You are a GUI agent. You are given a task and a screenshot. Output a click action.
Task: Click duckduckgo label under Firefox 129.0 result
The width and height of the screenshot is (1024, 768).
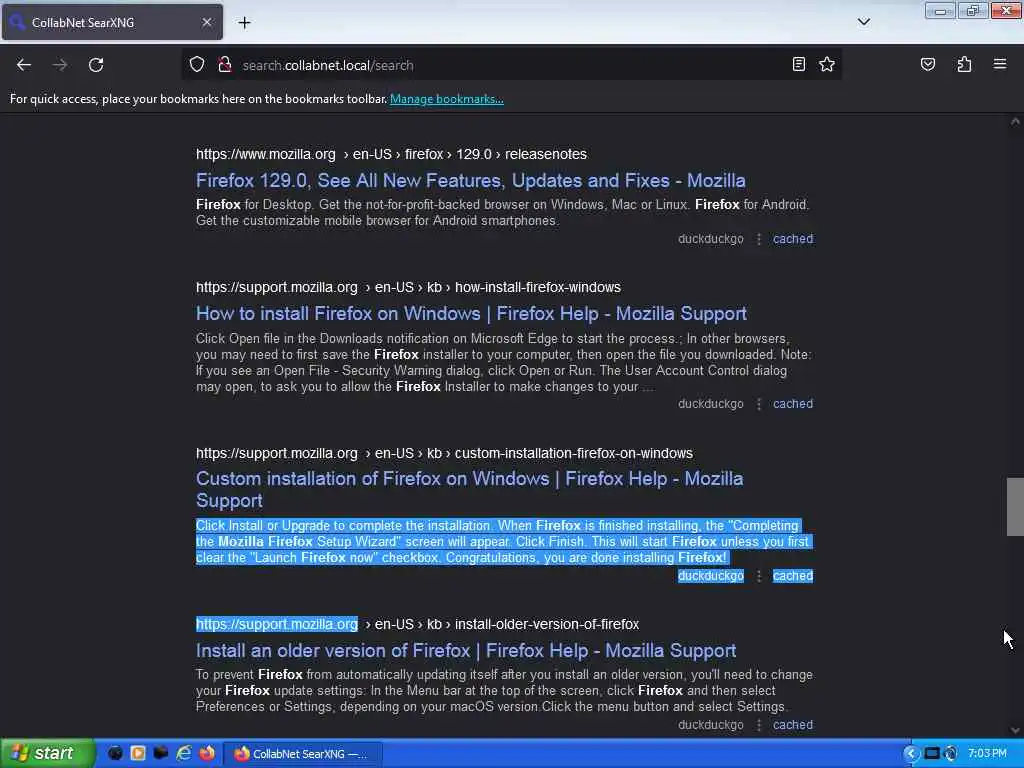pos(711,238)
